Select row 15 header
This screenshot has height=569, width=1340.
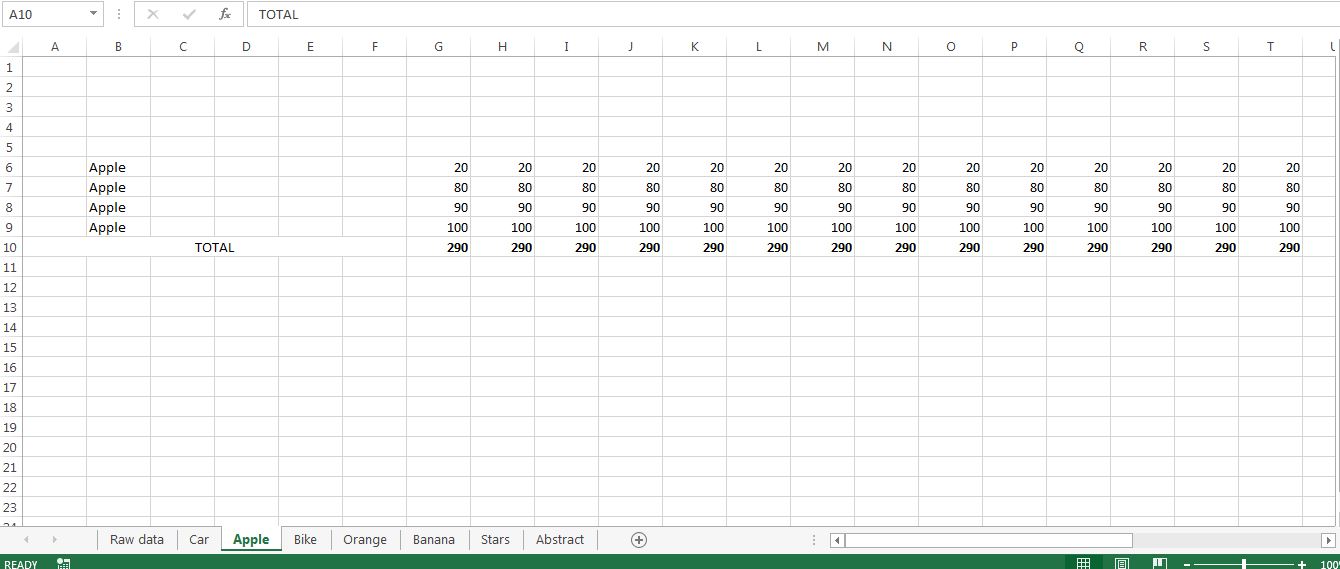coord(11,347)
